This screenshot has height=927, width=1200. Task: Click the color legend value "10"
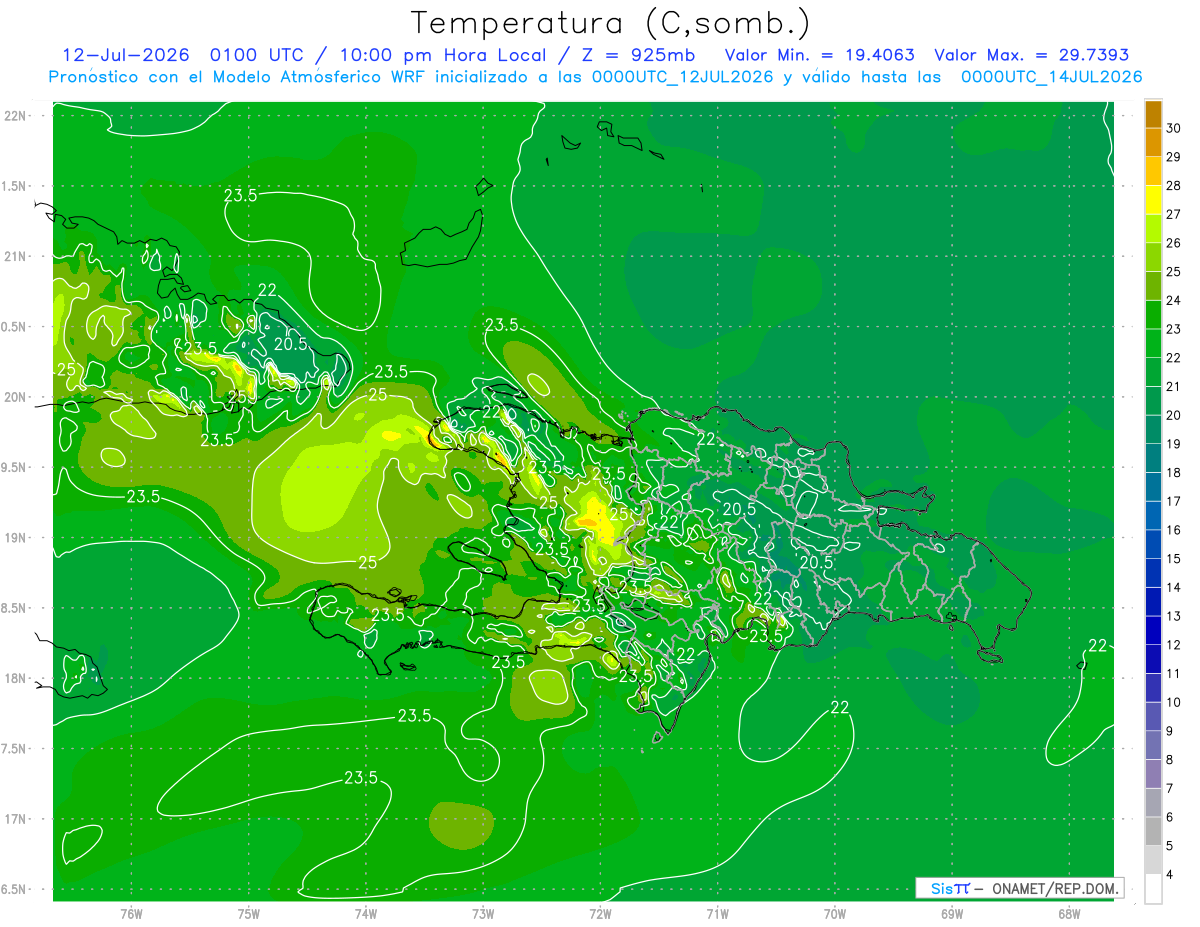coord(1174,702)
